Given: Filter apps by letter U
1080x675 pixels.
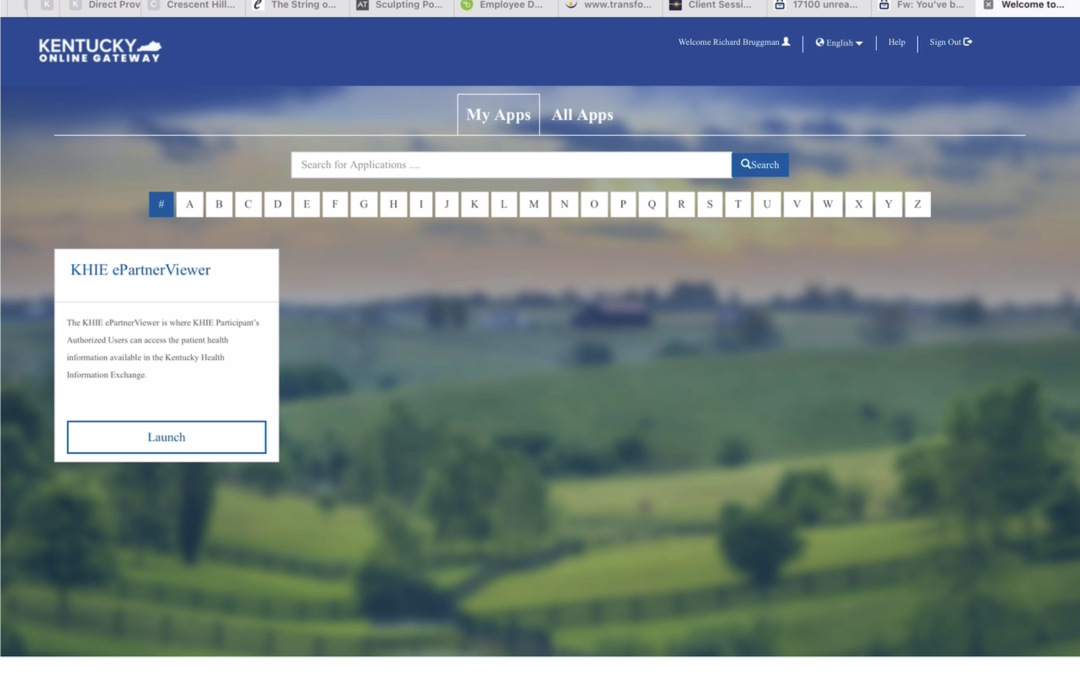Looking at the screenshot, I should click(x=767, y=204).
